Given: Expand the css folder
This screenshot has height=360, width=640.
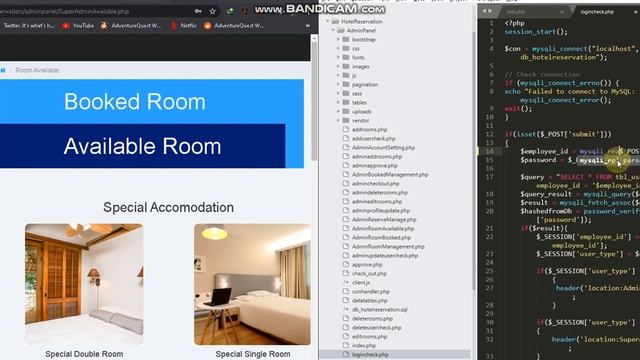Looking at the screenshot, I should pos(338,49).
